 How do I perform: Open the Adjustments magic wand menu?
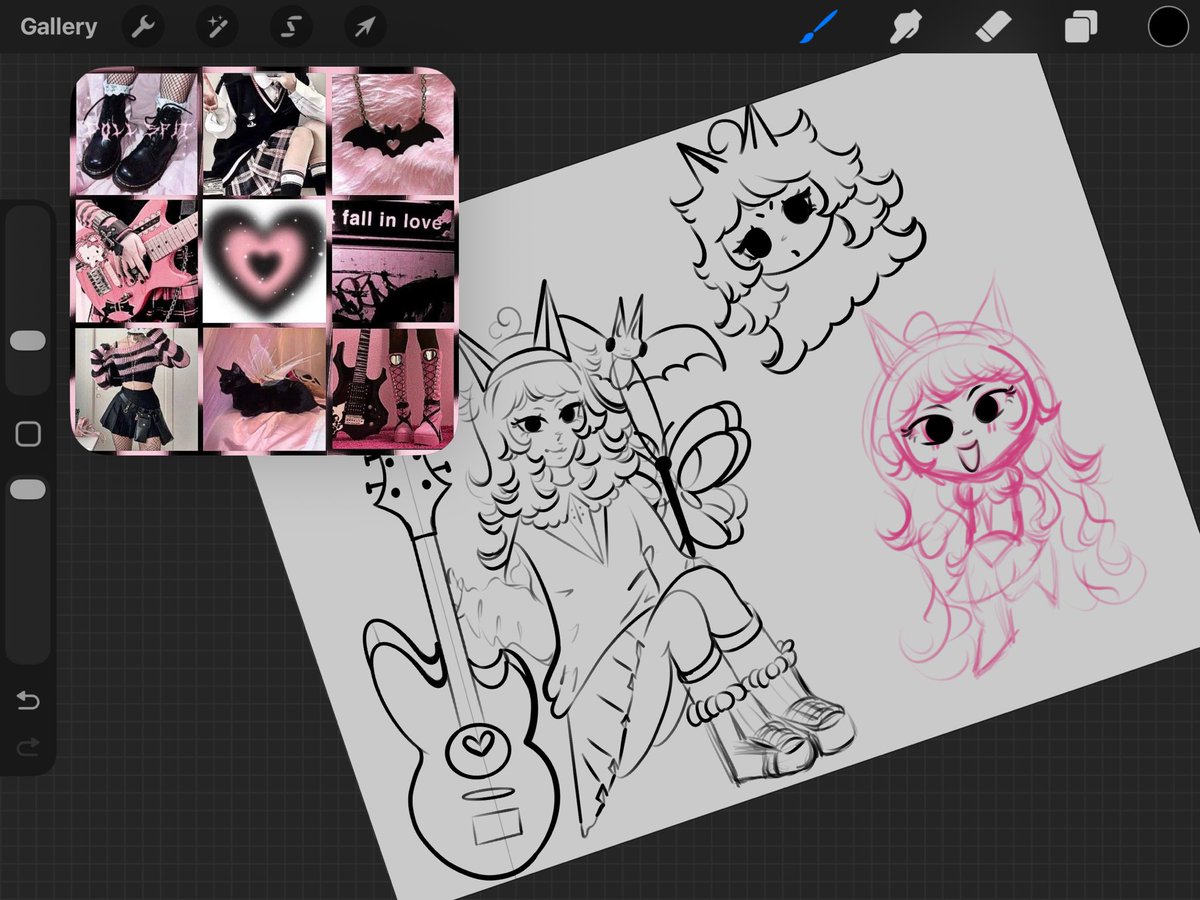pyautogui.click(x=217, y=27)
